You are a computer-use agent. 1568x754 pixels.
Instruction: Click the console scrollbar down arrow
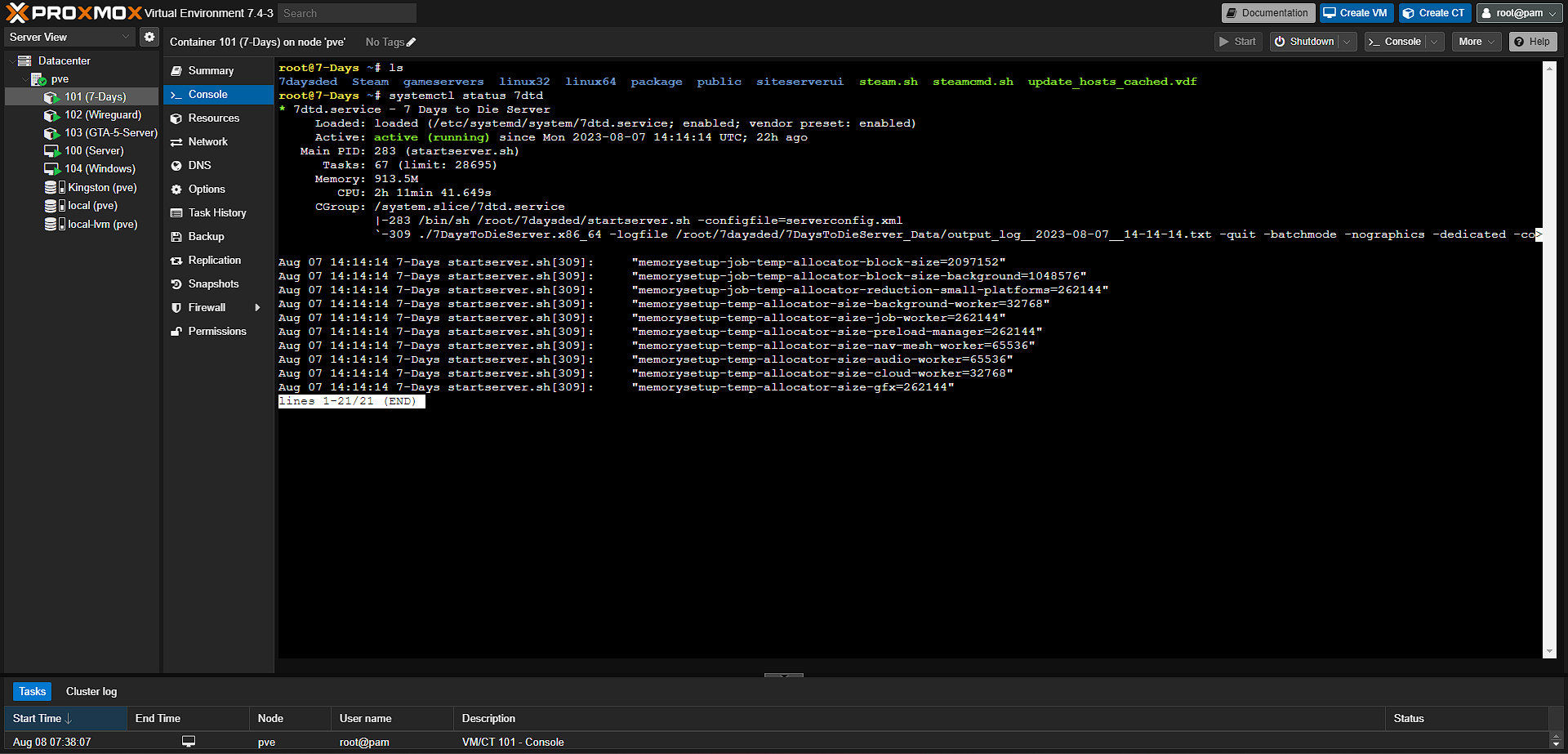pyautogui.click(x=1549, y=652)
